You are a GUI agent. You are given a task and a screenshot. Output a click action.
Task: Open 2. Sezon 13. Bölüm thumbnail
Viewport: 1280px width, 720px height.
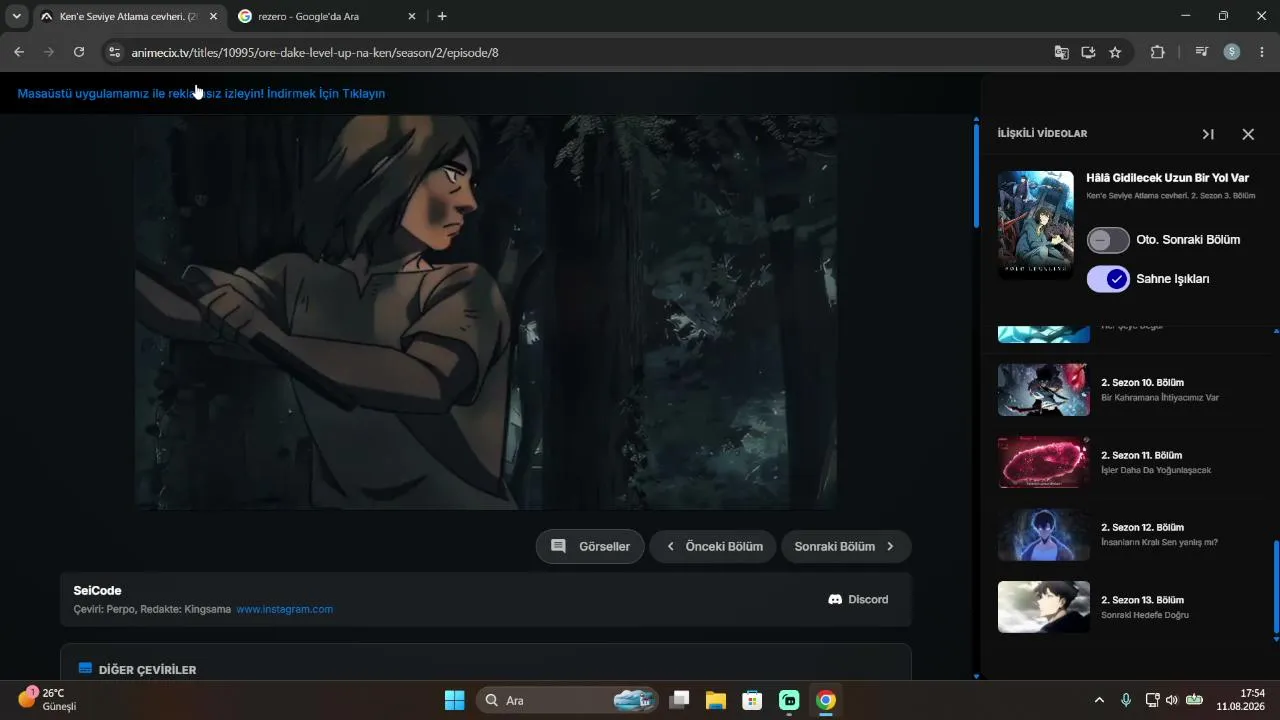pyautogui.click(x=1044, y=607)
